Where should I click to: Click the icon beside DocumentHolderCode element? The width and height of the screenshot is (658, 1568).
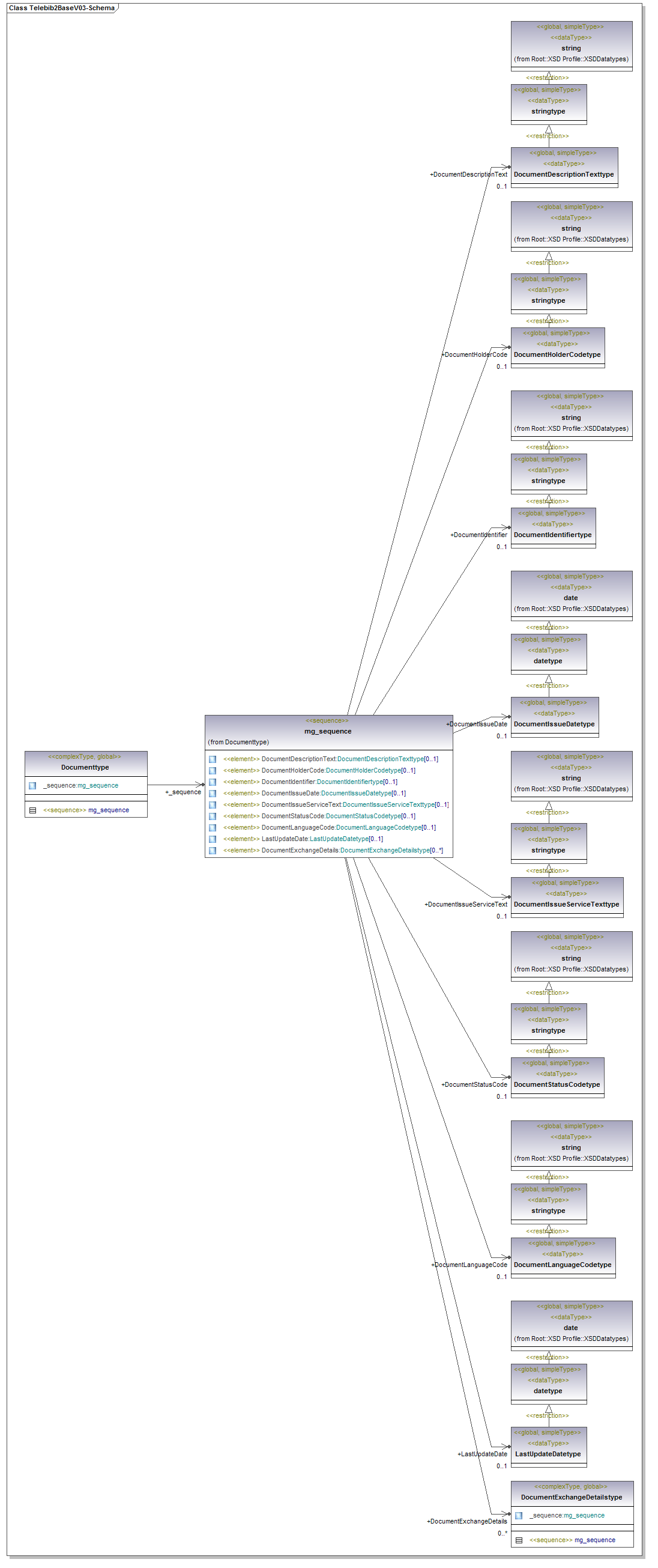tap(213, 771)
